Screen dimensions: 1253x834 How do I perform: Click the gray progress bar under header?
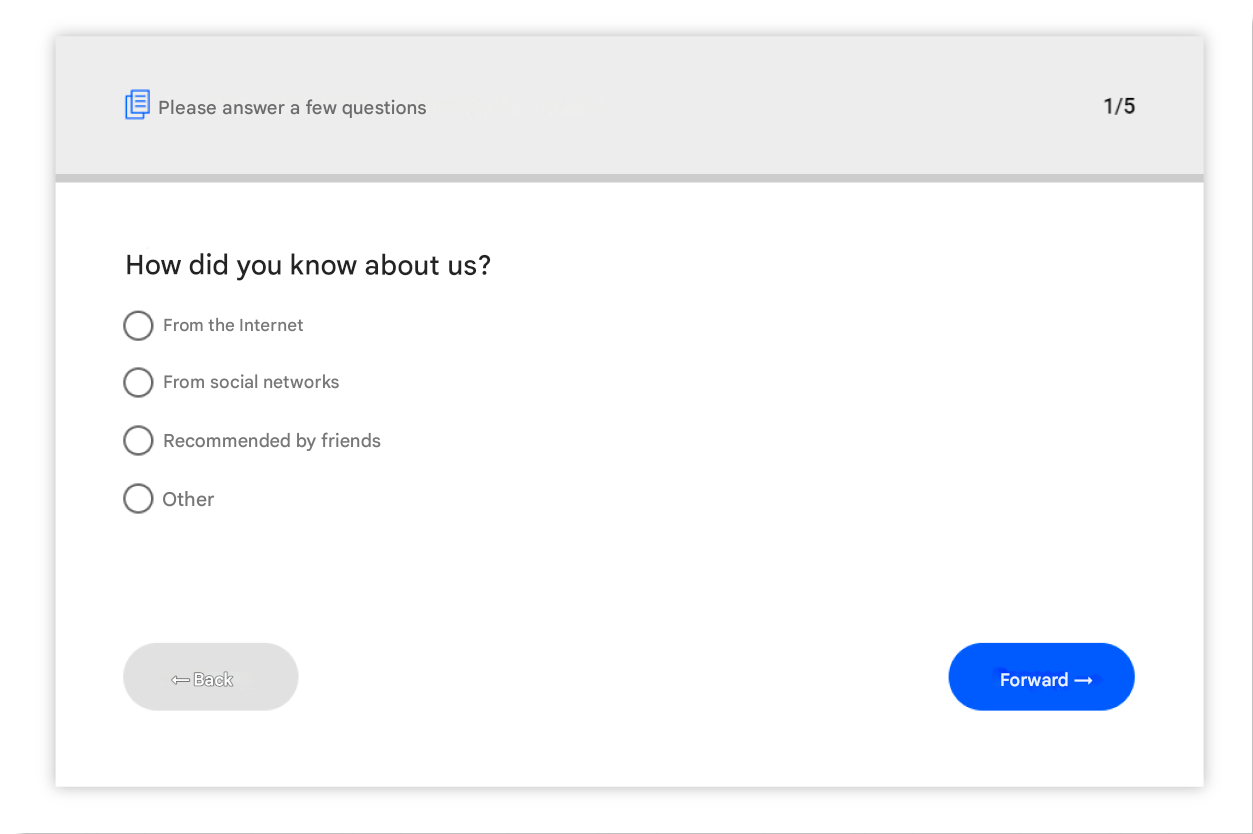click(x=629, y=178)
